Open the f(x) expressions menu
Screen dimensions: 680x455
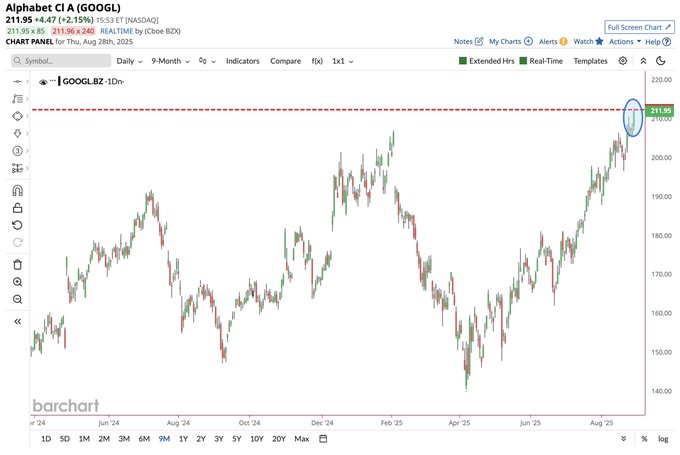[317, 61]
